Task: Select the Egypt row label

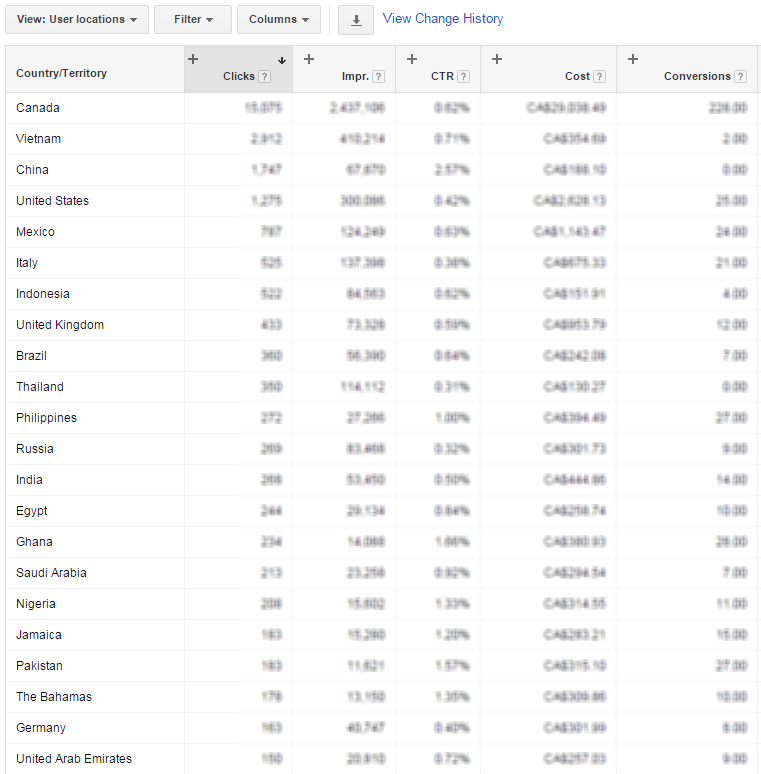Action: pyautogui.click(x=32, y=511)
